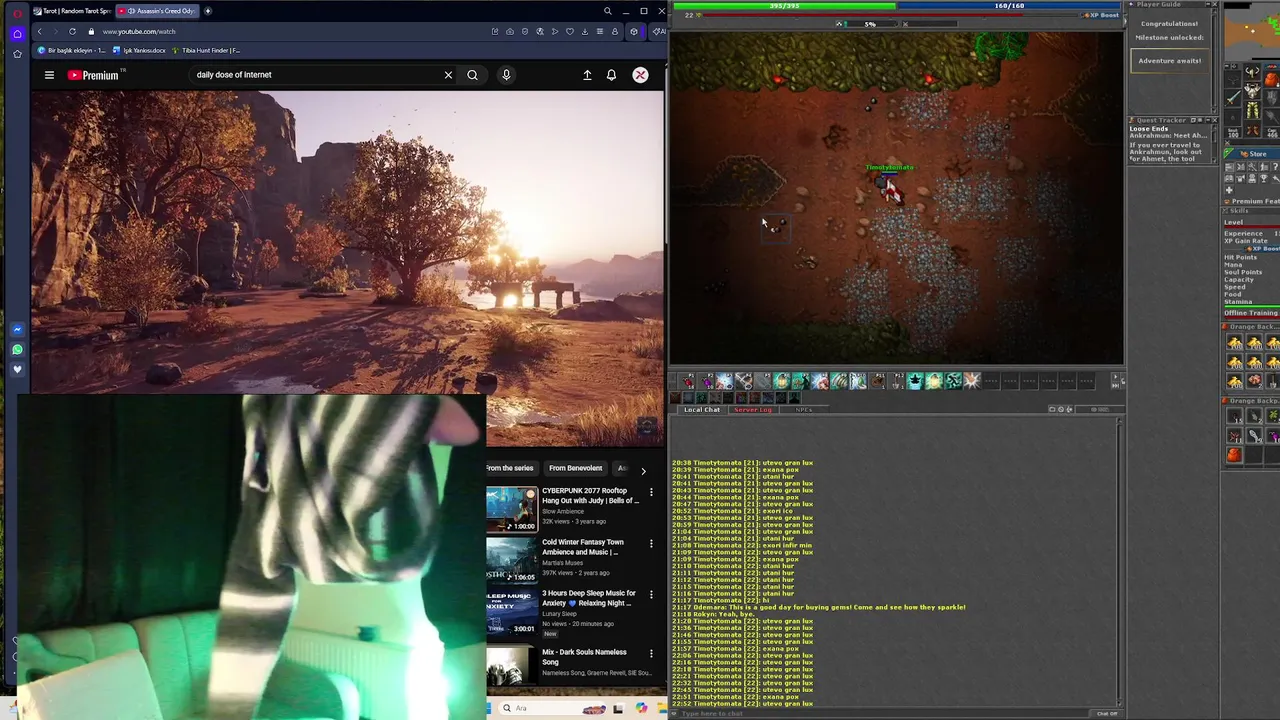Click the Tibia minimap
The image size is (1280, 720).
pyautogui.click(x=1252, y=30)
